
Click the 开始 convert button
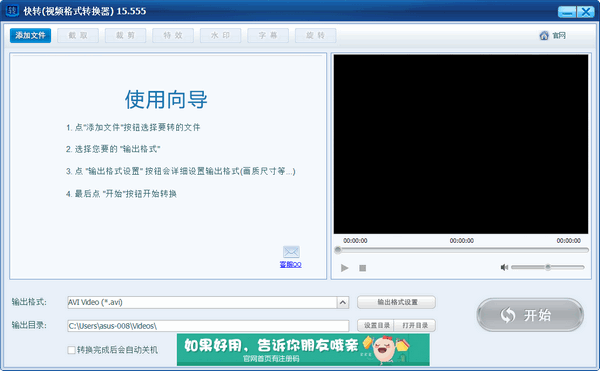pyautogui.click(x=530, y=315)
